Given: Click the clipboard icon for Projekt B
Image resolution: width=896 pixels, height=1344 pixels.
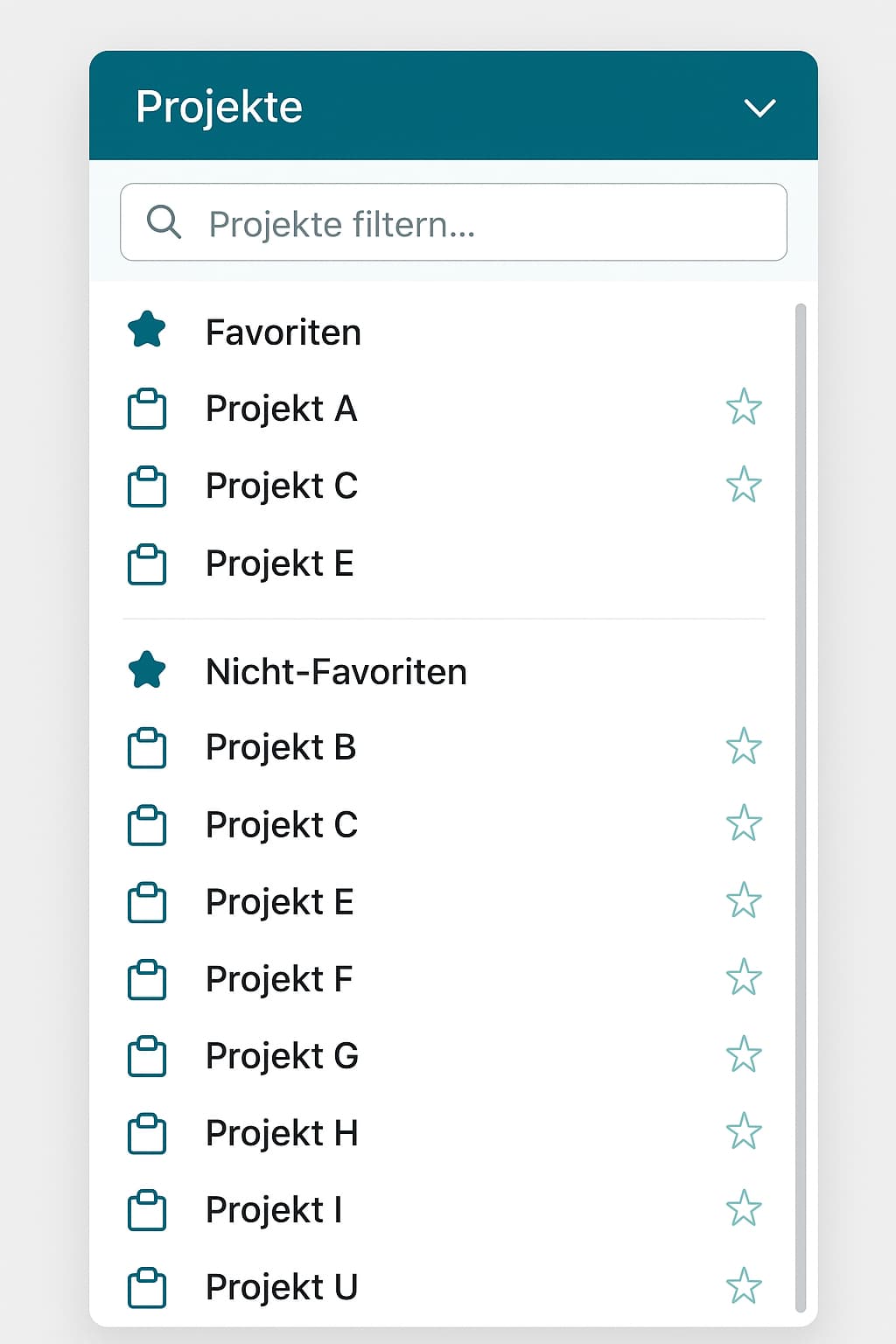Looking at the screenshot, I should click(x=147, y=748).
